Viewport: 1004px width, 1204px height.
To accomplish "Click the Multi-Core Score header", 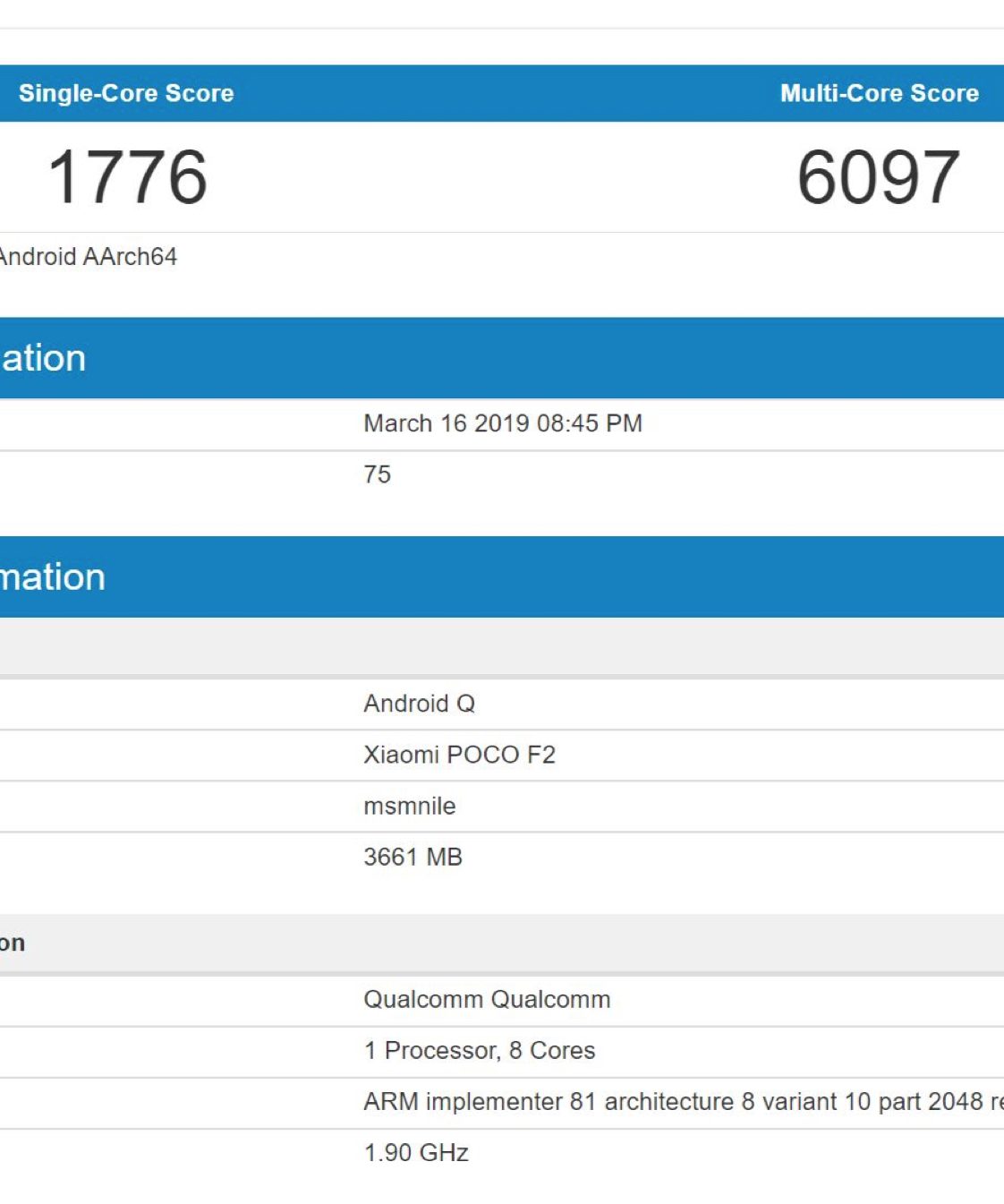I will click(x=879, y=93).
